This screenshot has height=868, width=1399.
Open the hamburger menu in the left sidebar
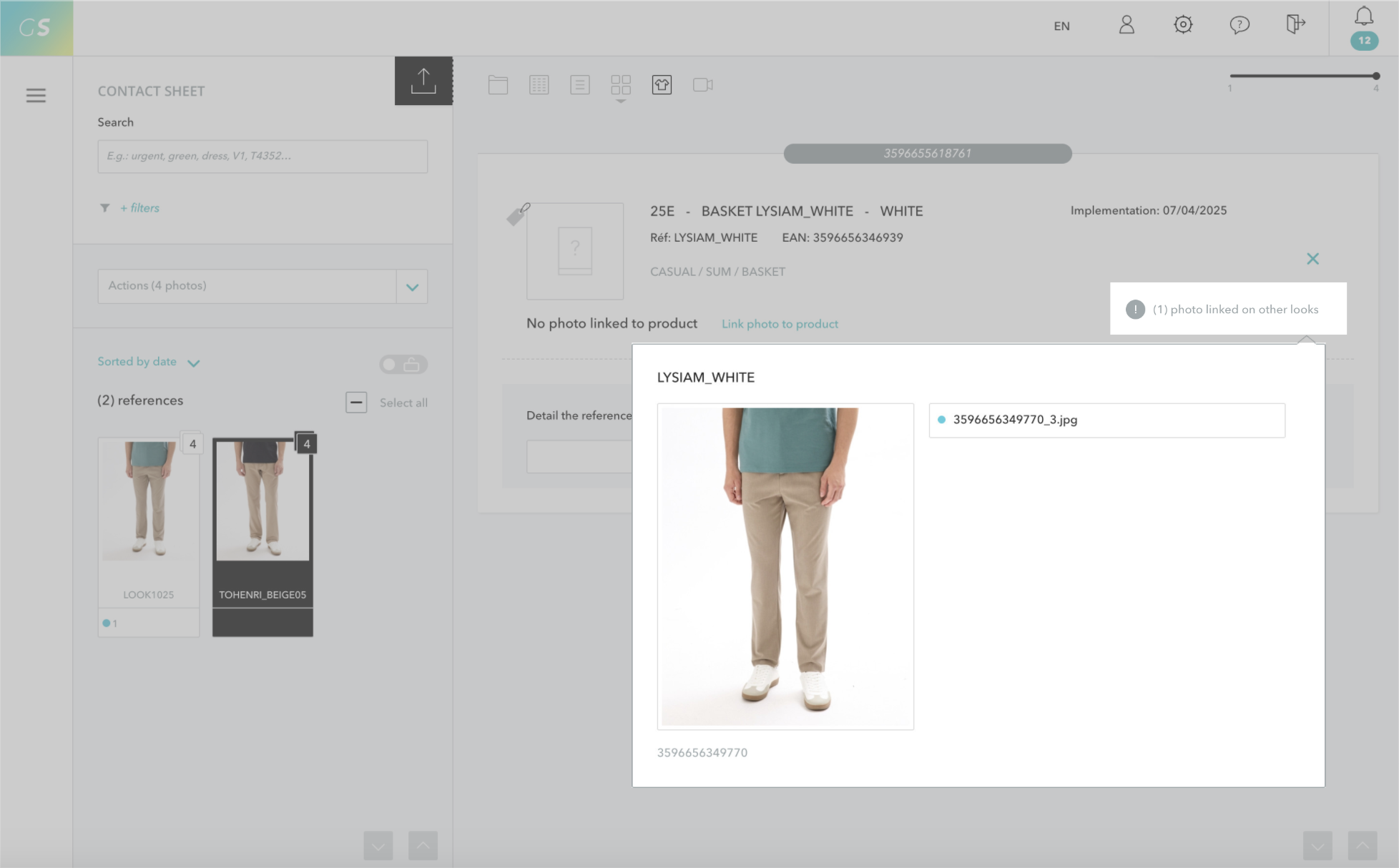tap(36, 95)
